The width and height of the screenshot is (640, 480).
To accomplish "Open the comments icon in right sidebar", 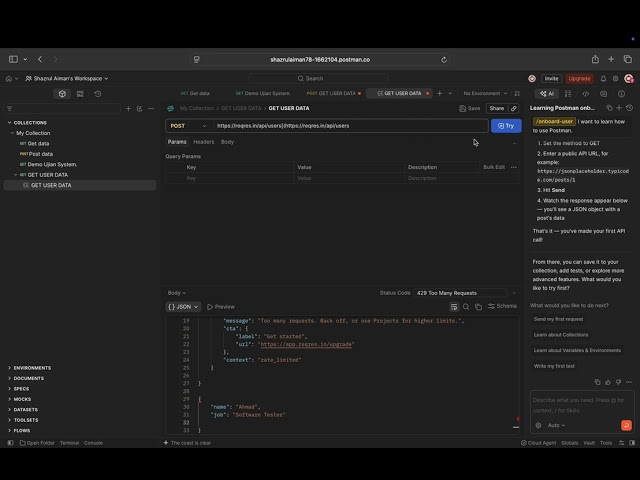I will 603,94.
